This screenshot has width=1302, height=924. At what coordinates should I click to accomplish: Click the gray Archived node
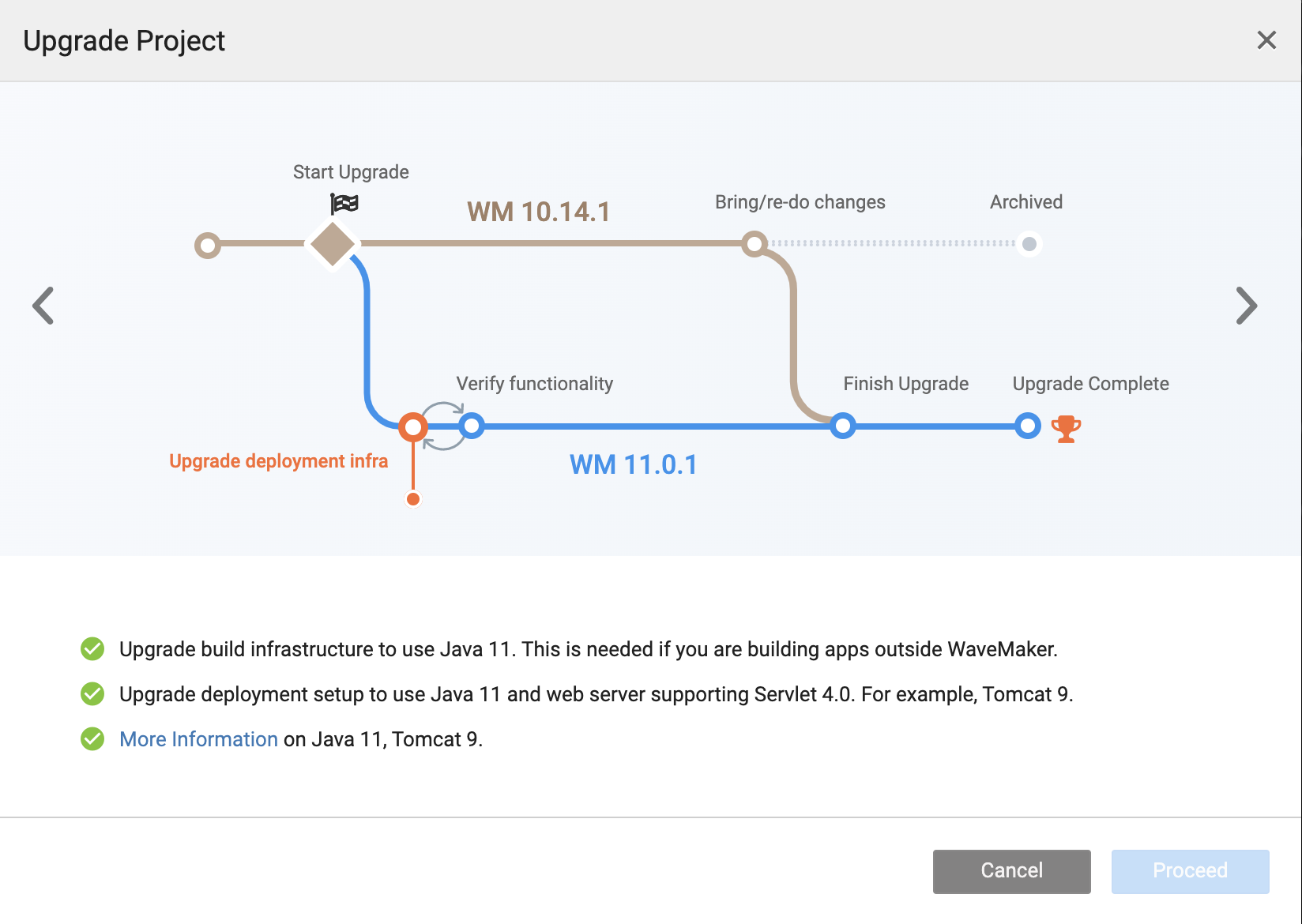pos(1029,244)
